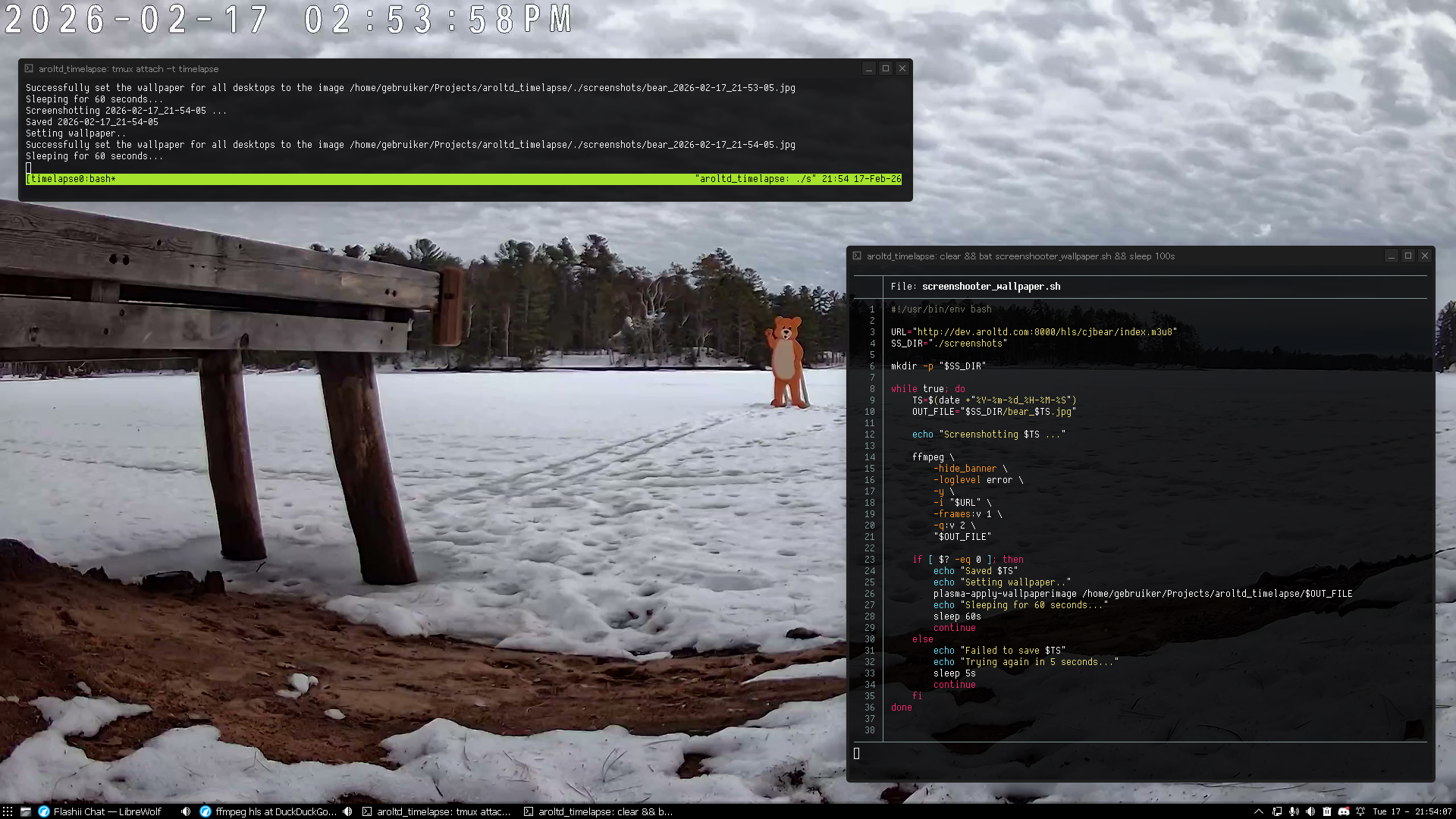Screen dimensions: 1456x819
Task: Mute audio on ffmpeg hls DuckDuckGo entry
Action: [347, 811]
